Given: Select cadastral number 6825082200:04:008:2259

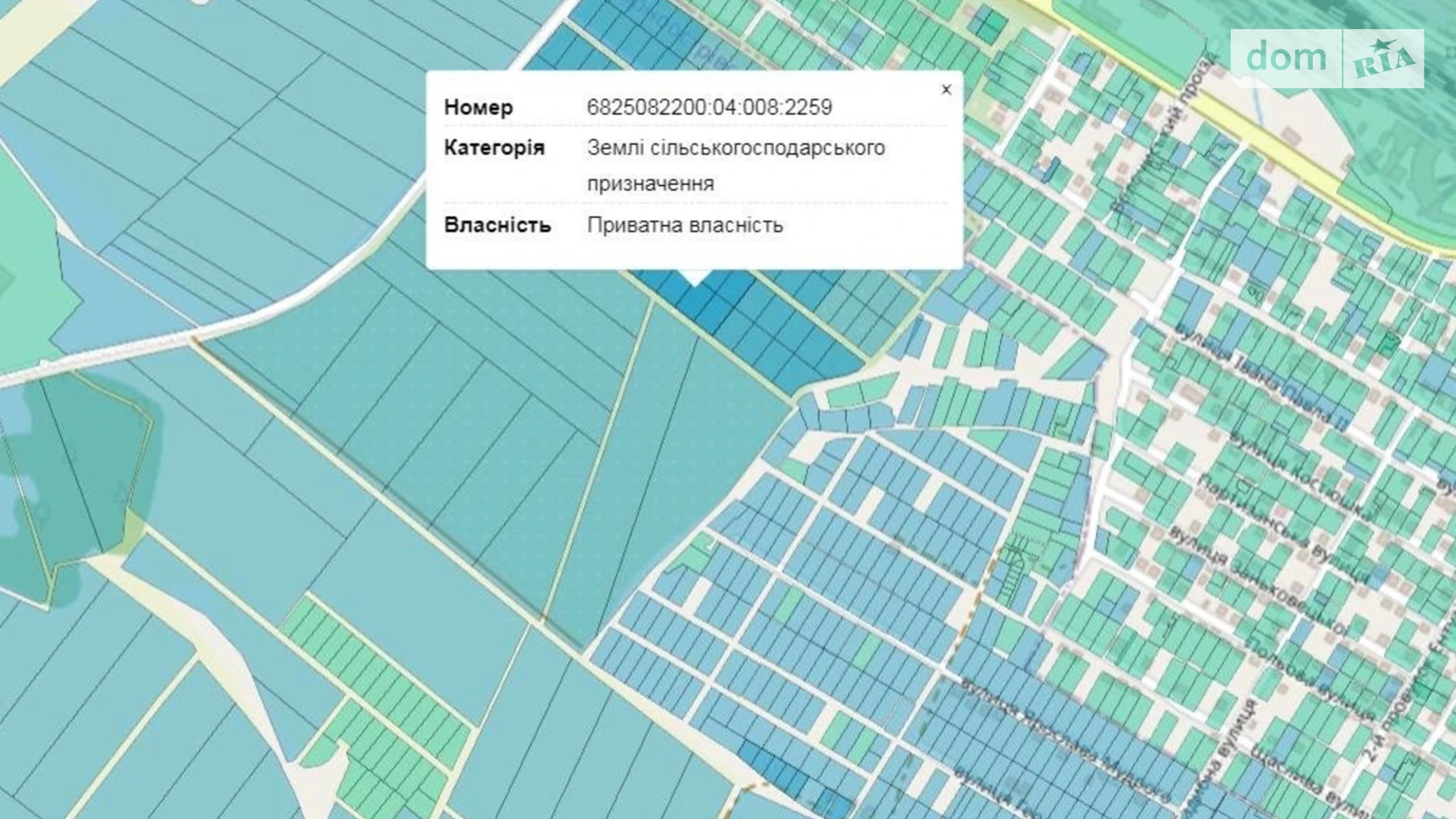Looking at the screenshot, I should coord(709,107).
